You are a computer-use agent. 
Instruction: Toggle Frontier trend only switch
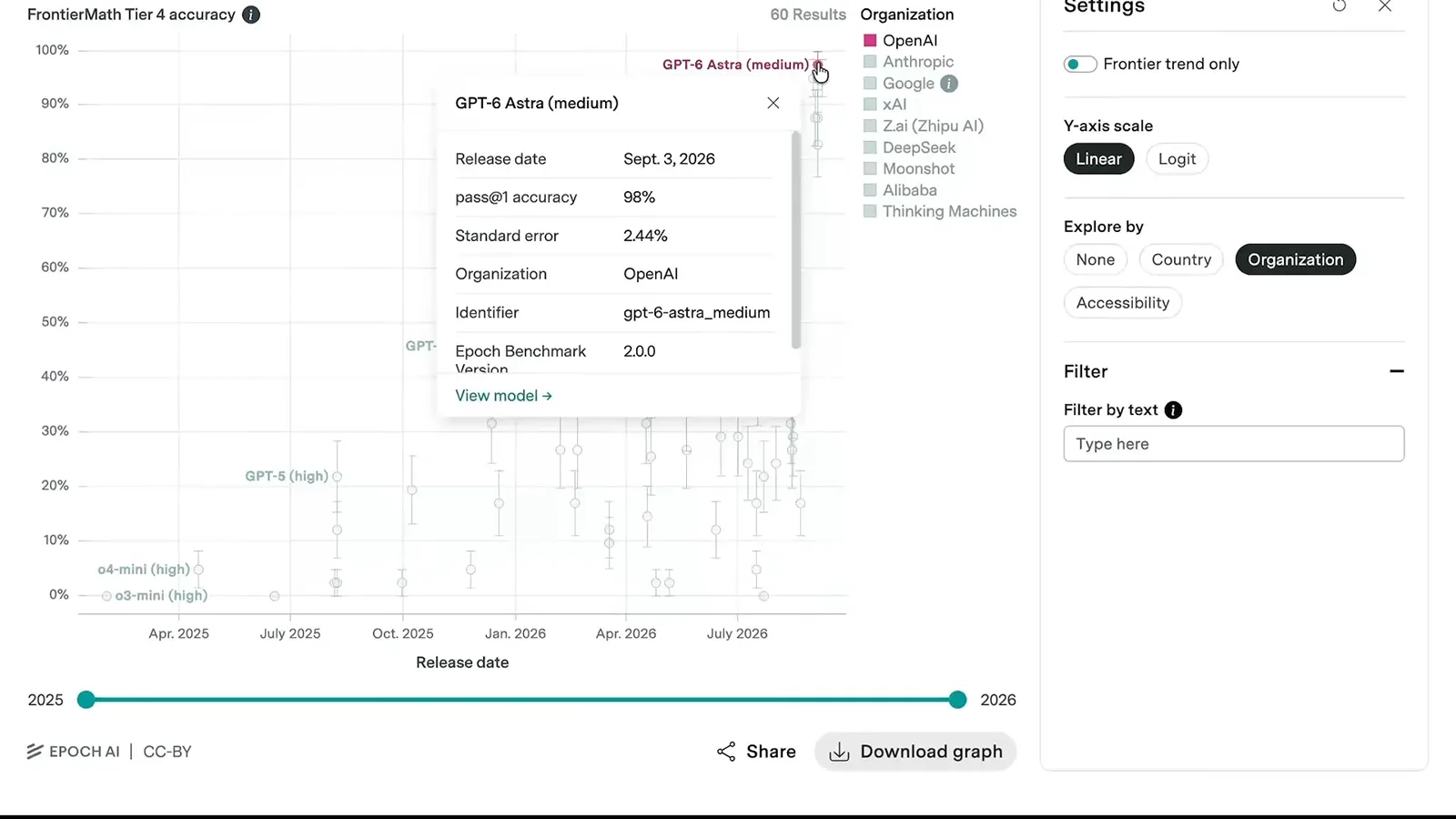pyautogui.click(x=1080, y=65)
